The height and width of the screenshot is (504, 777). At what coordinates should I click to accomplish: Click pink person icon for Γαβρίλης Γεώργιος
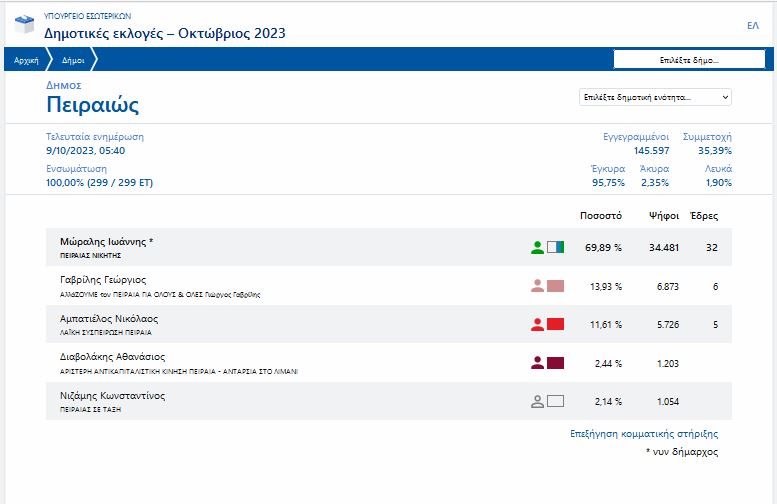pos(537,286)
